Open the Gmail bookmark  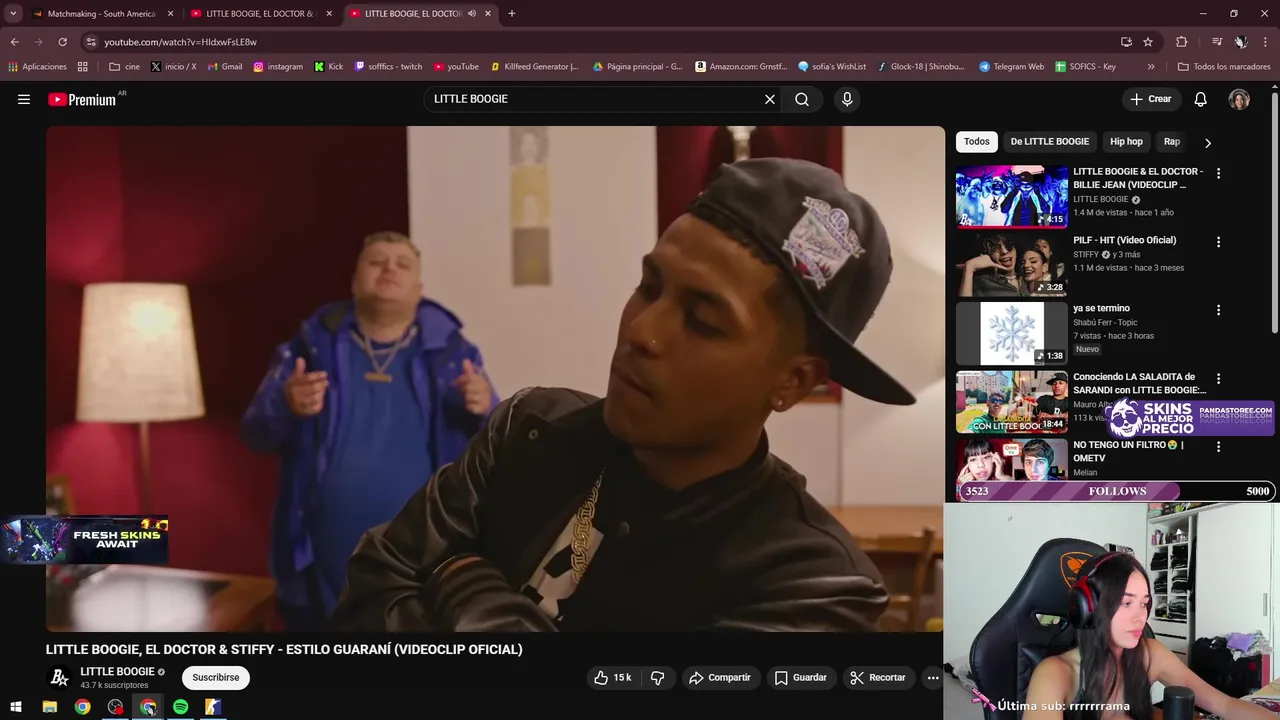coord(224,67)
